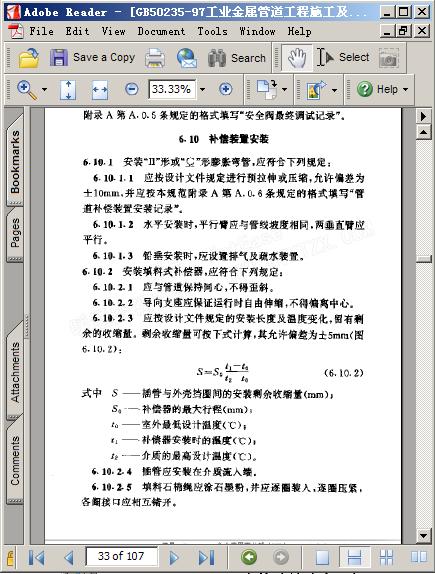Switch to the Pages side tab
The image size is (435, 574).
point(15,234)
